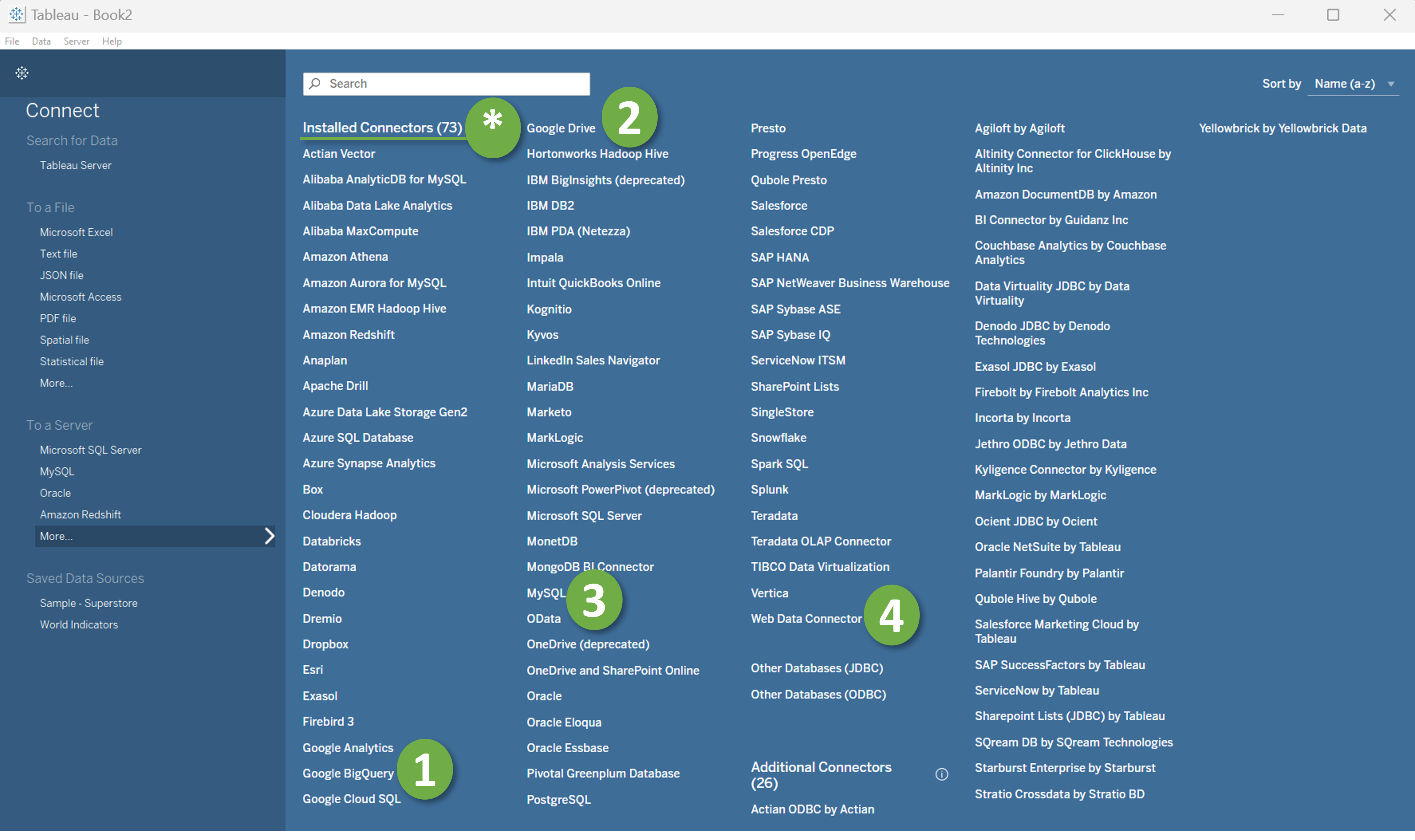Select the Presto connector
The image size is (1415, 840).
pos(768,128)
